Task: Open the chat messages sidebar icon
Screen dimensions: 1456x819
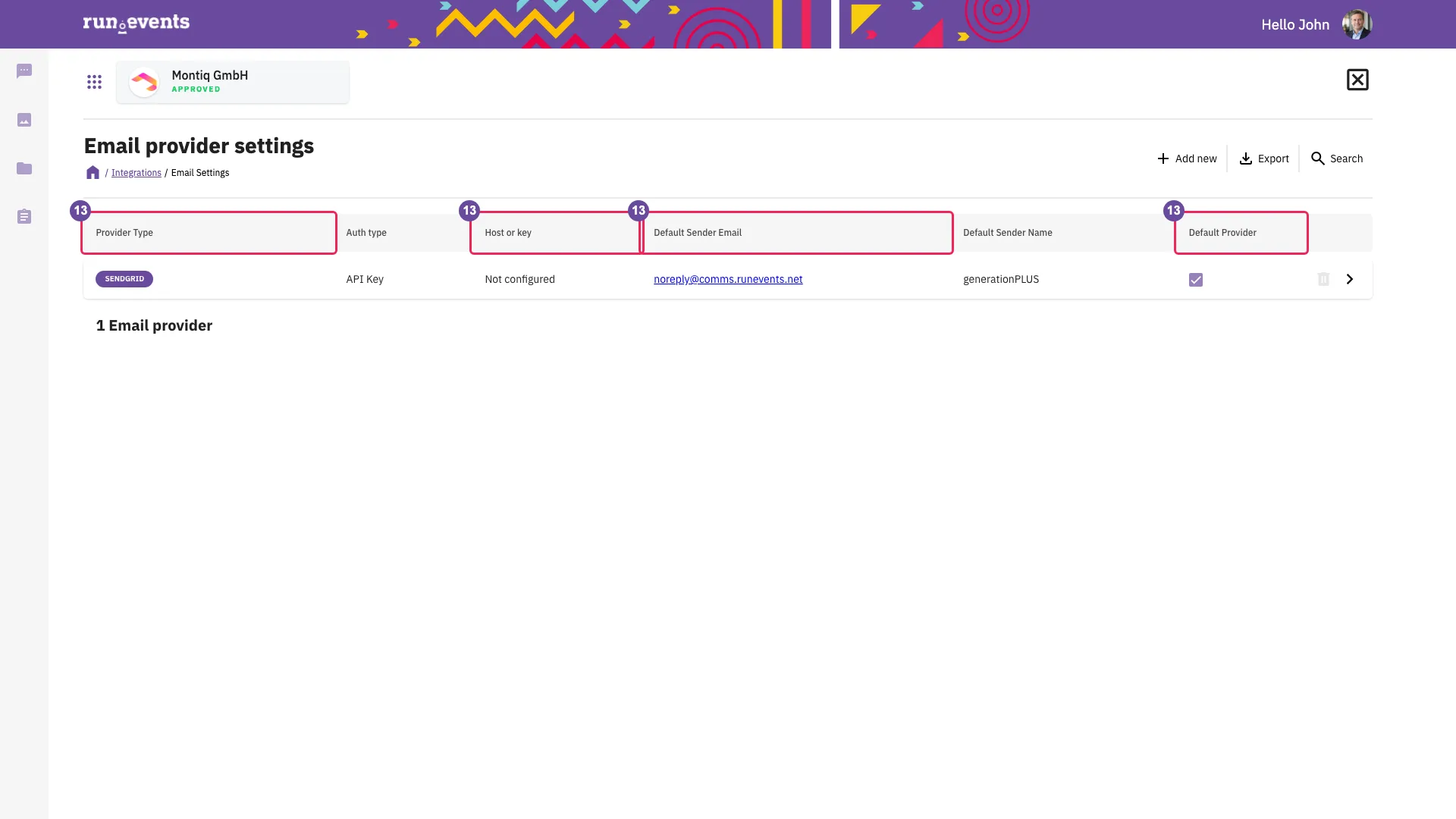Action: [x=24, y=71]
